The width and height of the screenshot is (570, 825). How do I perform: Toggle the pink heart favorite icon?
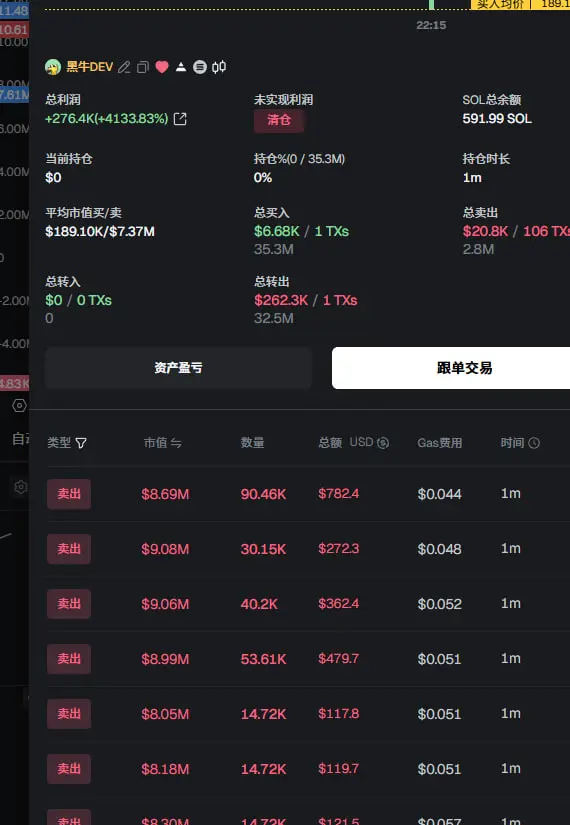pos(162,67)
